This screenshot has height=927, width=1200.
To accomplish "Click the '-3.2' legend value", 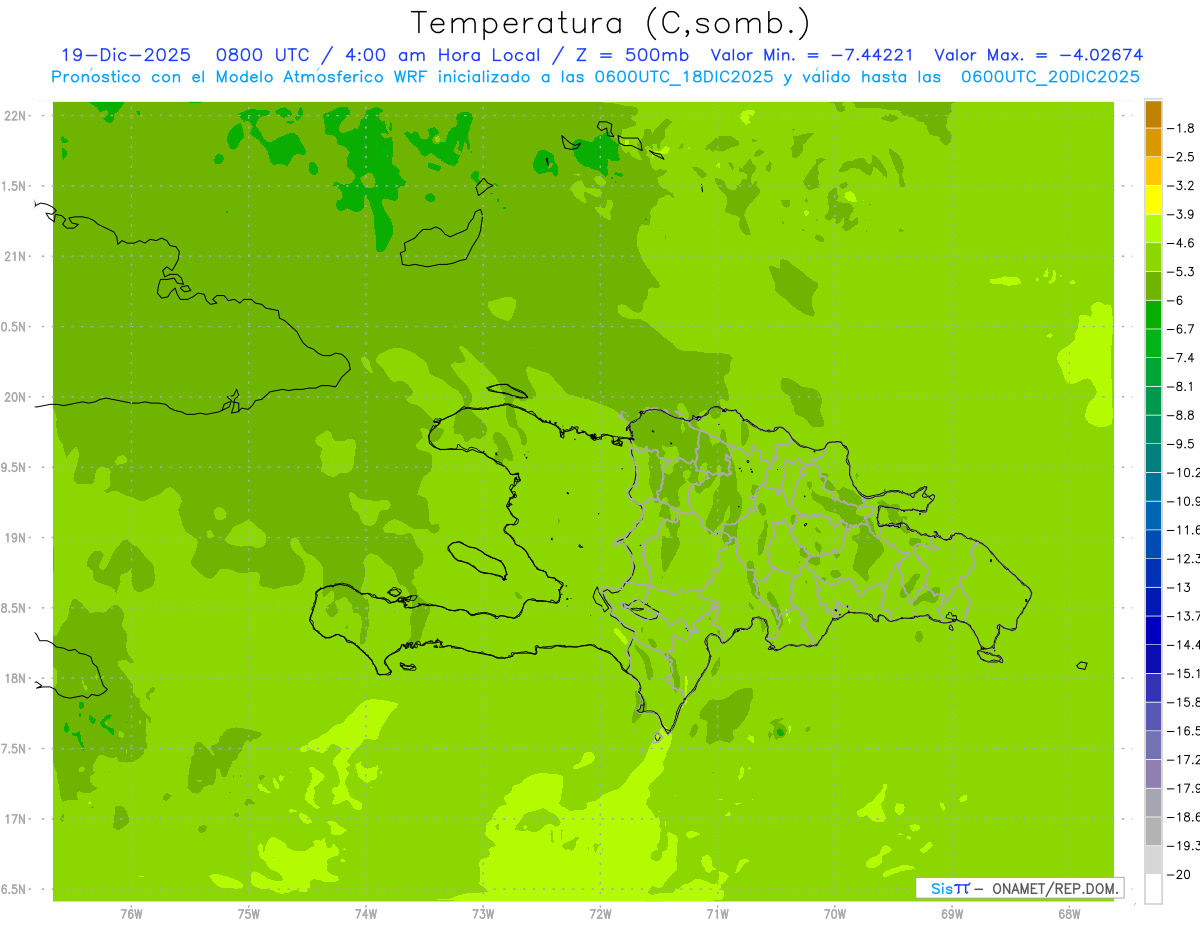I will 1181,185.
